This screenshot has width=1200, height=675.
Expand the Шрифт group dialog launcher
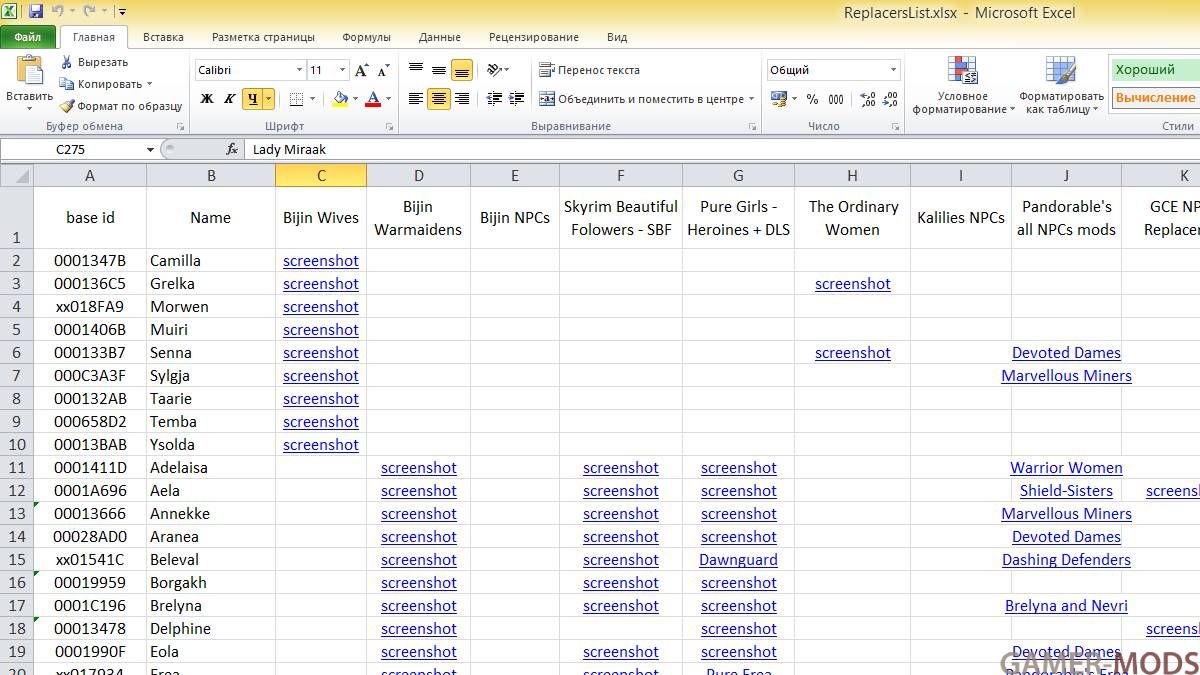point(390,127)
